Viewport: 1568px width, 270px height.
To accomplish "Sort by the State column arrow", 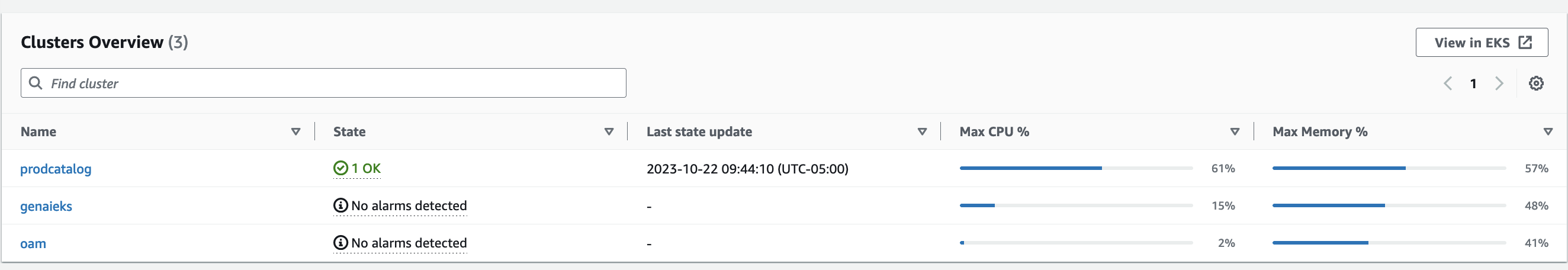I will 609,131.
